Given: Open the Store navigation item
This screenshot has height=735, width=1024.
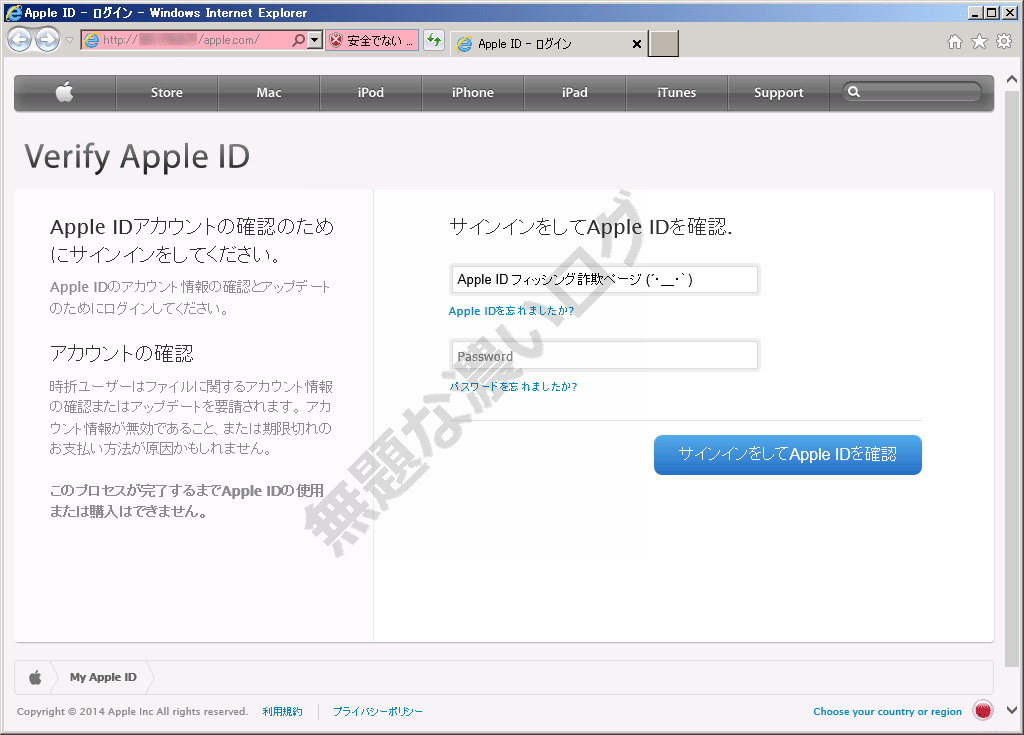Looking at the screenshot, I should click(x=167, y=92).
